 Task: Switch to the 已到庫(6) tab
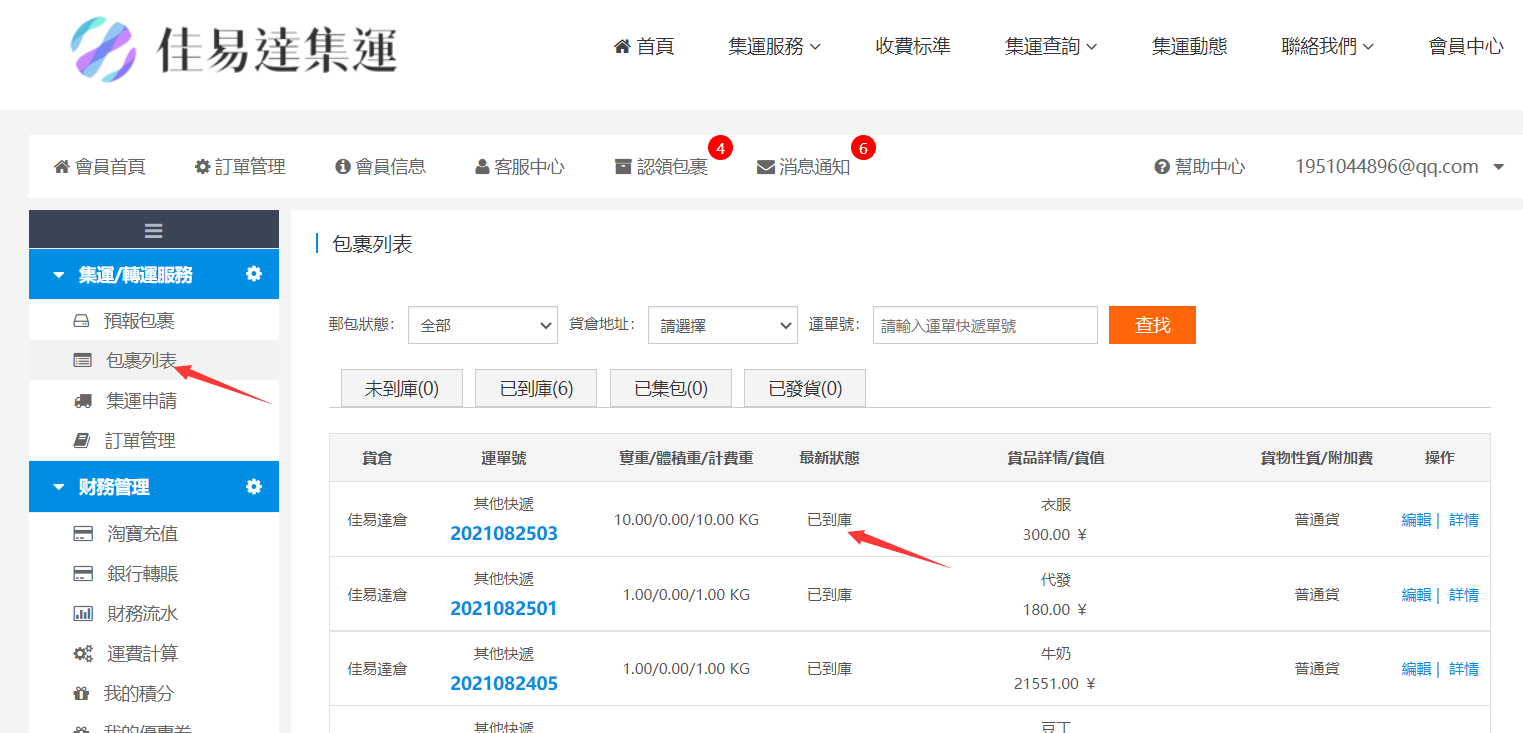pos(536,388)
